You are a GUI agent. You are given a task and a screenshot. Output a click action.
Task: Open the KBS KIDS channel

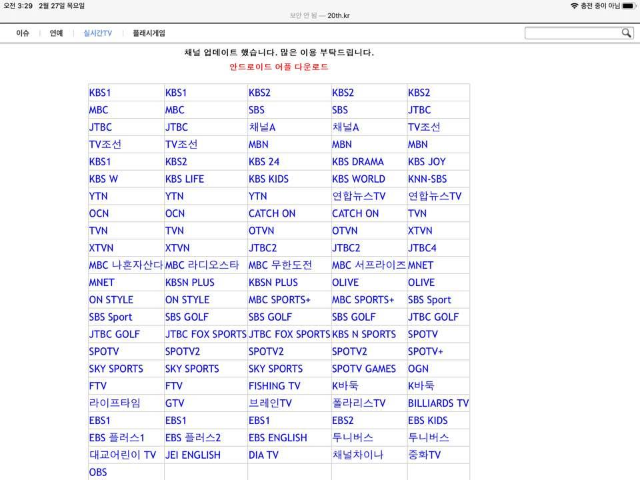(268, 179)
